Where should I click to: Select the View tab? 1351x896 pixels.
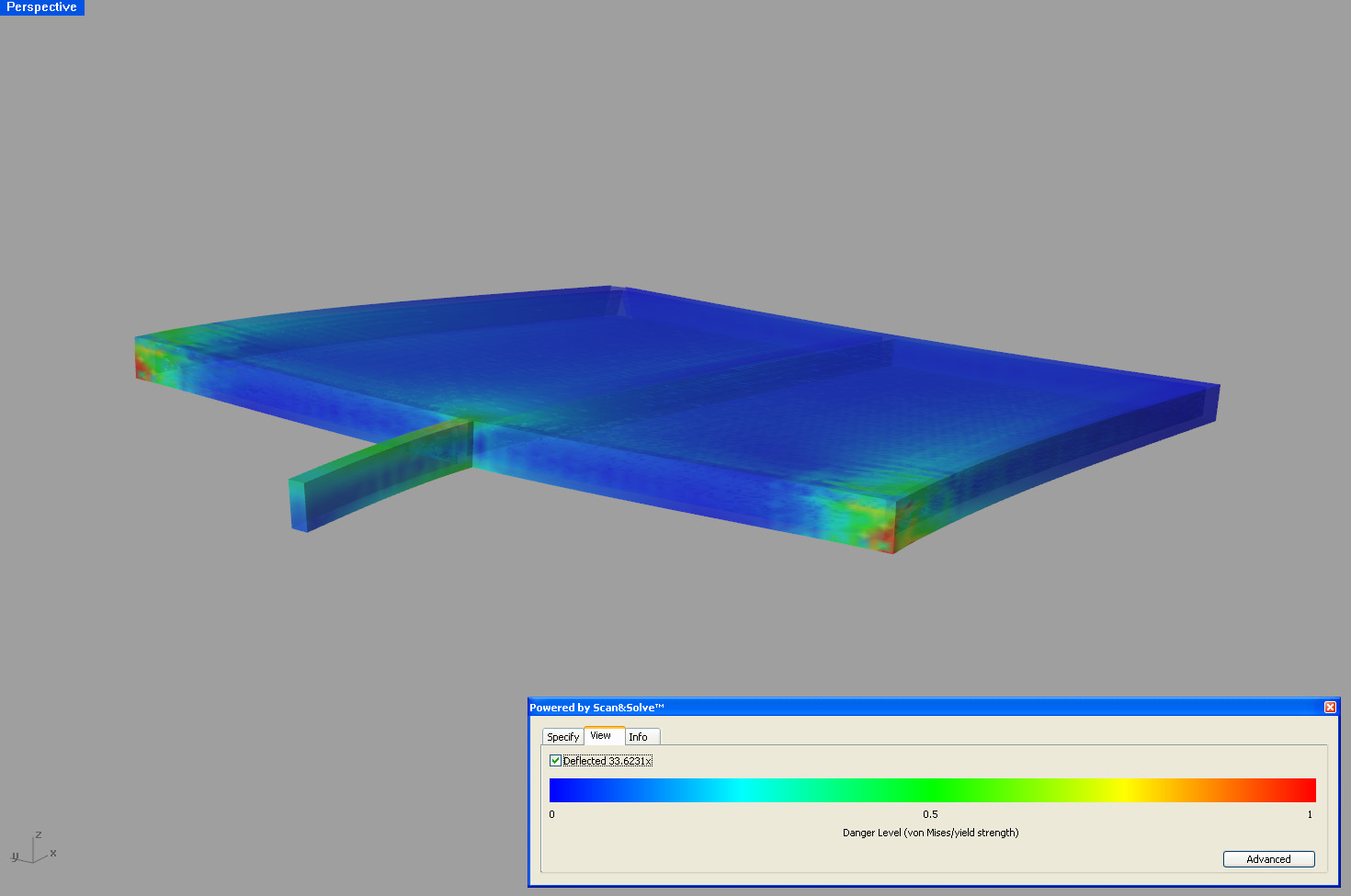coord(602,735)
